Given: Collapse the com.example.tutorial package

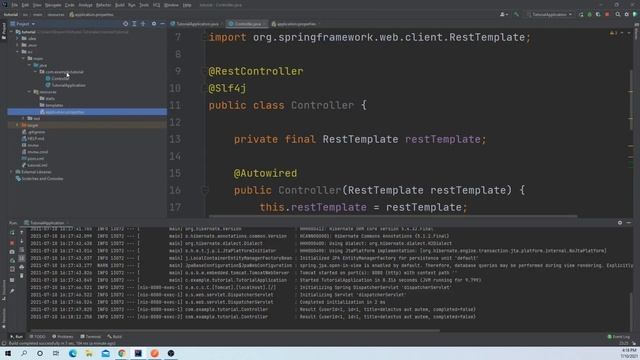Looking at the screenshot, I should click(x=36, y=72).
